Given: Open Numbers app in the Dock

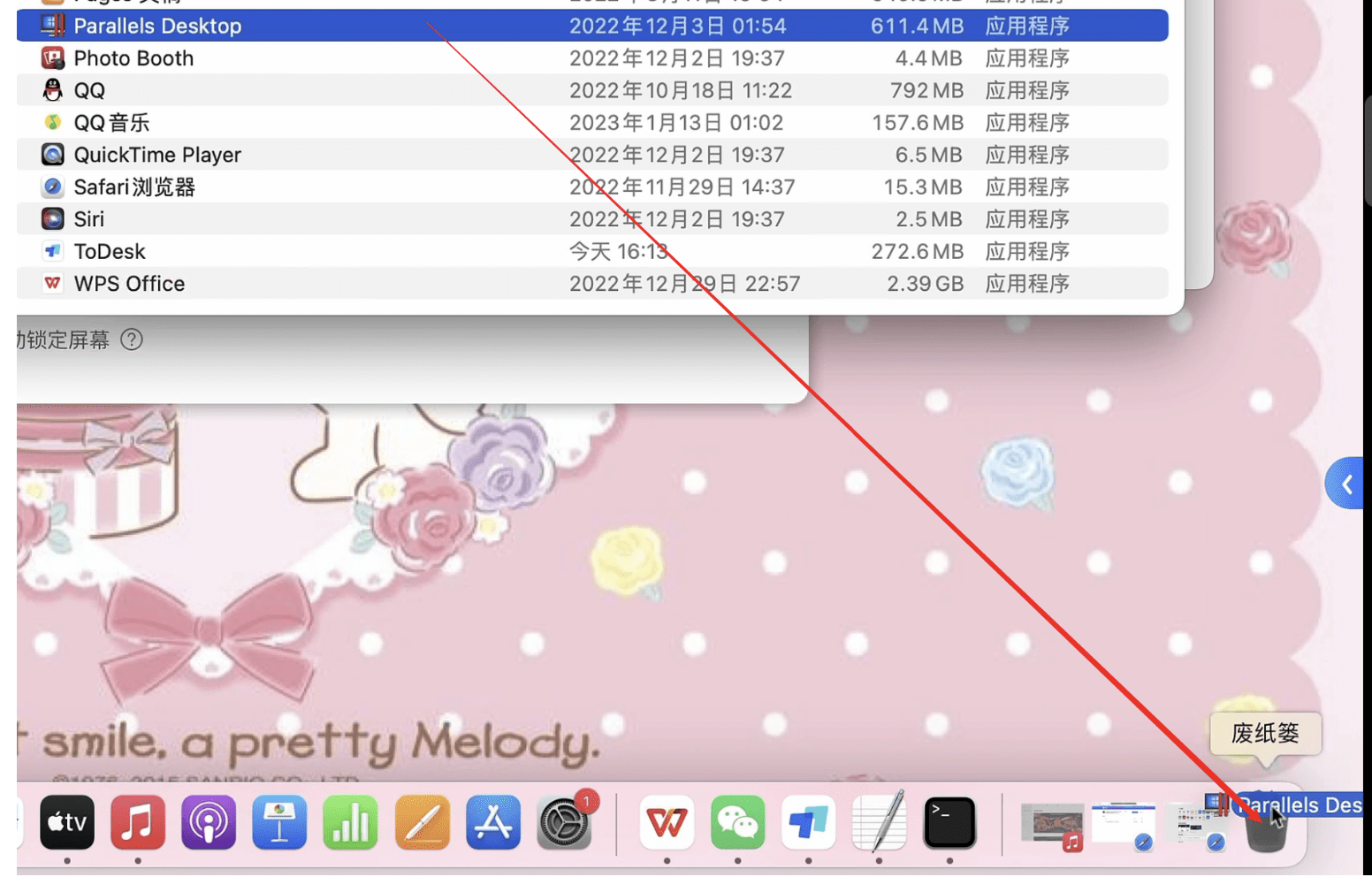Looking at the screenshot, I should click(x=350, y=822).
